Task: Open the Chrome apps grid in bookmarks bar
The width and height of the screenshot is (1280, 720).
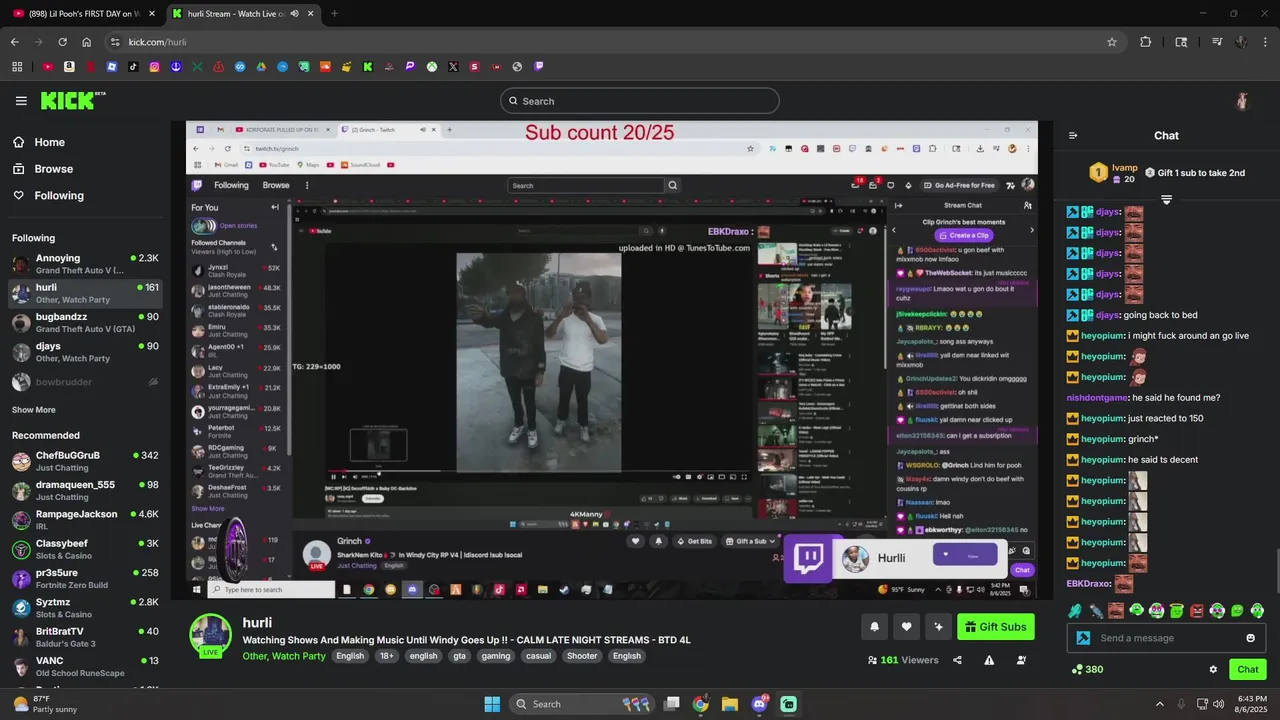Action: (17, 66)
